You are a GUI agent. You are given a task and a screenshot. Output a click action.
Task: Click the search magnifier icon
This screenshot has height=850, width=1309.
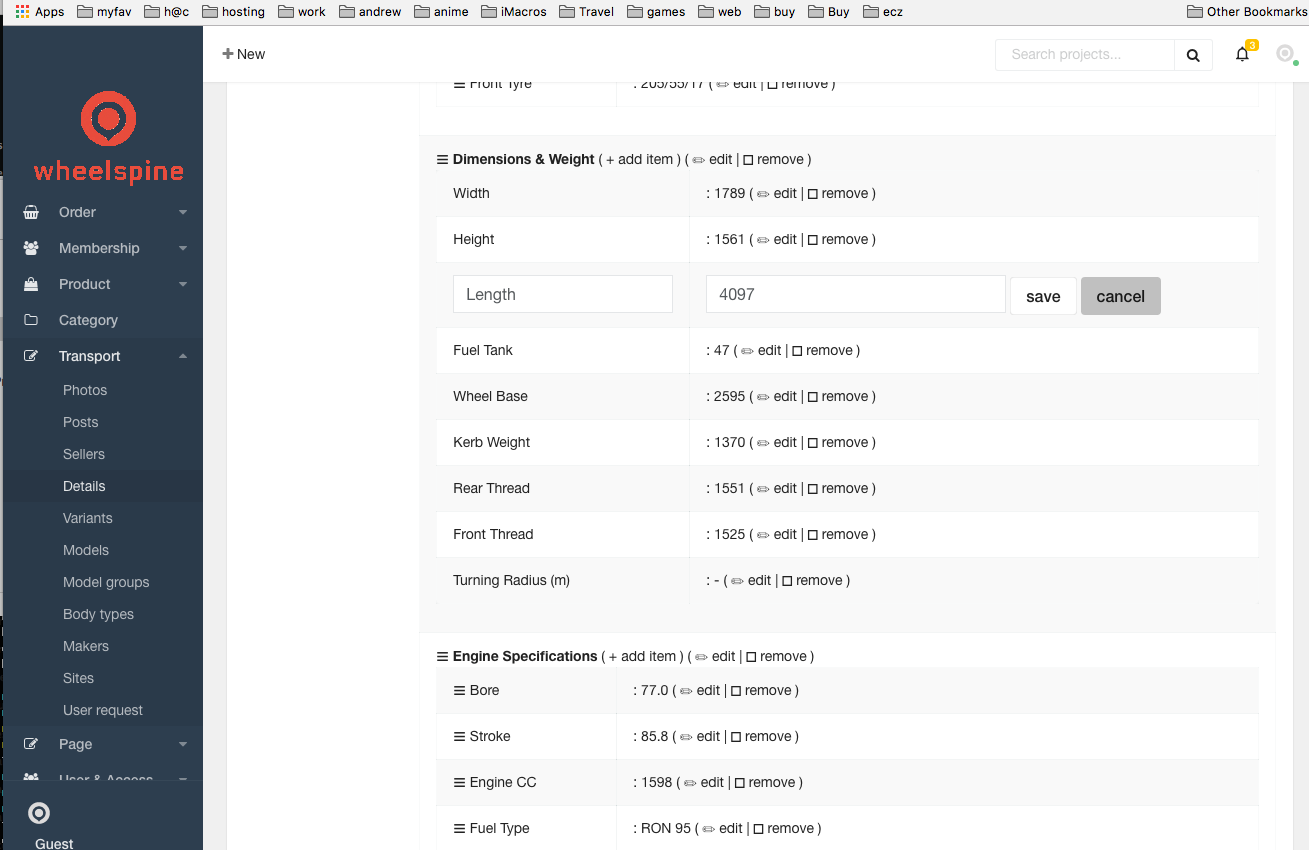point(1193,55)
